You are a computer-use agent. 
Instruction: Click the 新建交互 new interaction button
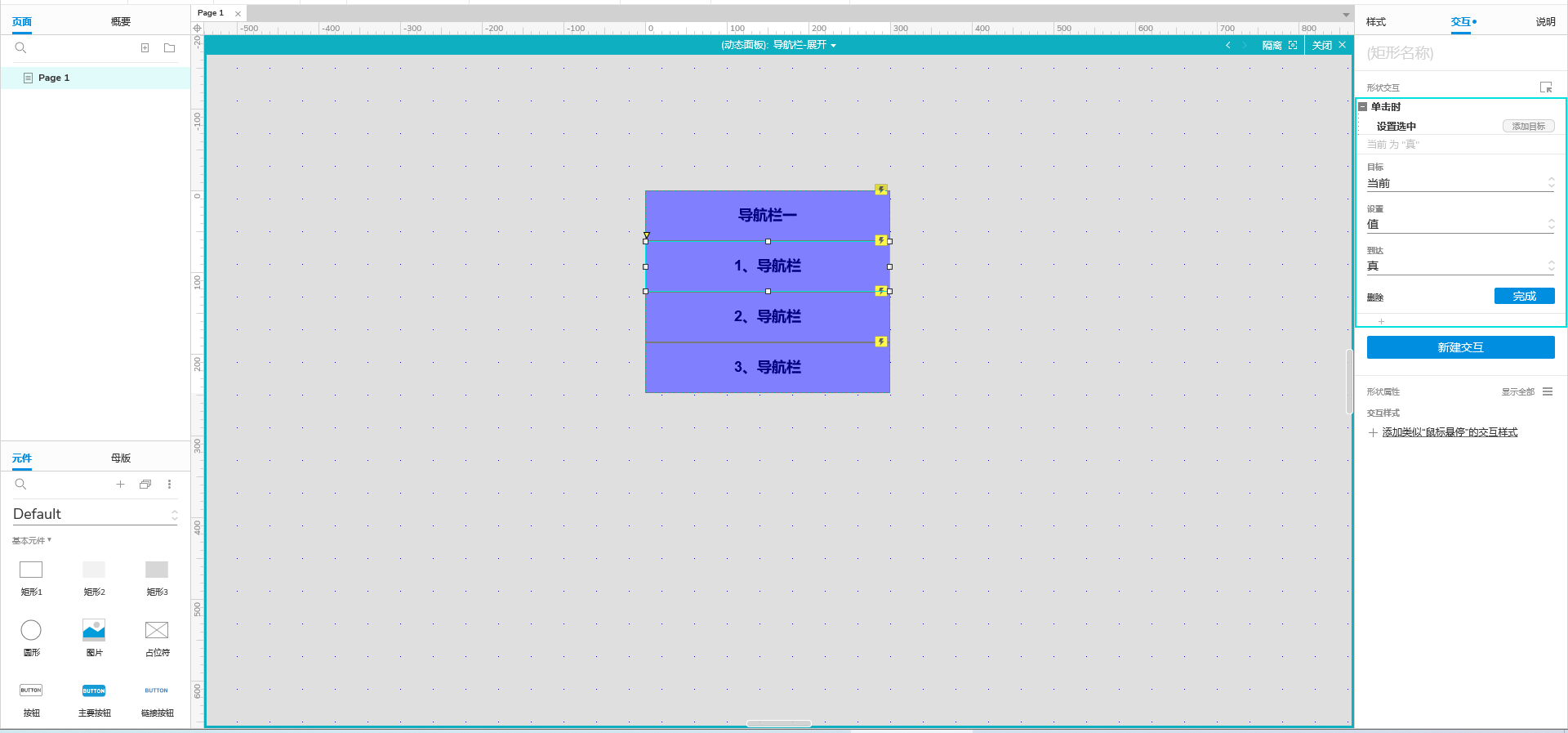tap(1460, 347)
